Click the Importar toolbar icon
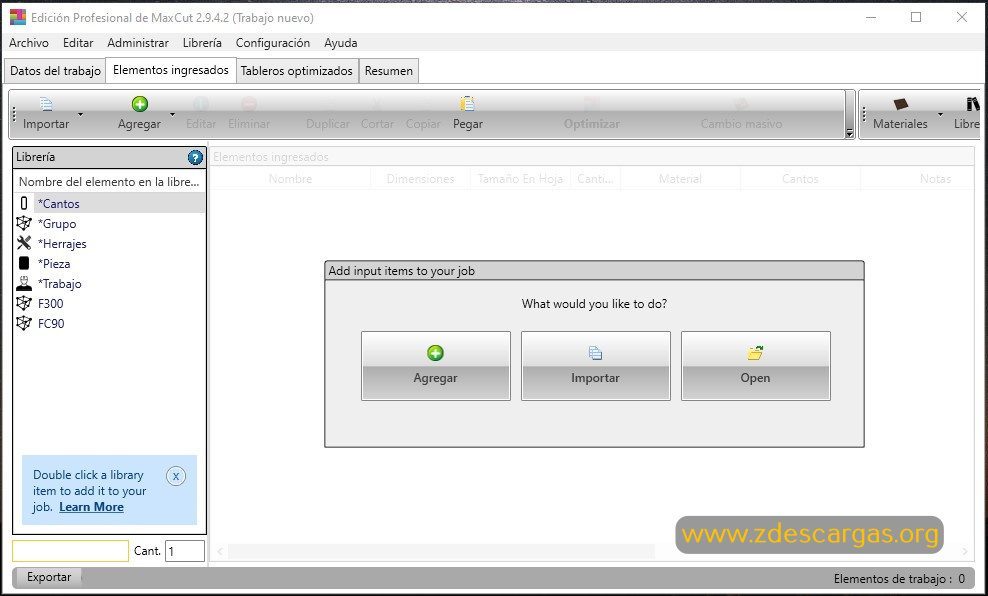The height and width of the screenshot is (596, 988). (47, 104)
